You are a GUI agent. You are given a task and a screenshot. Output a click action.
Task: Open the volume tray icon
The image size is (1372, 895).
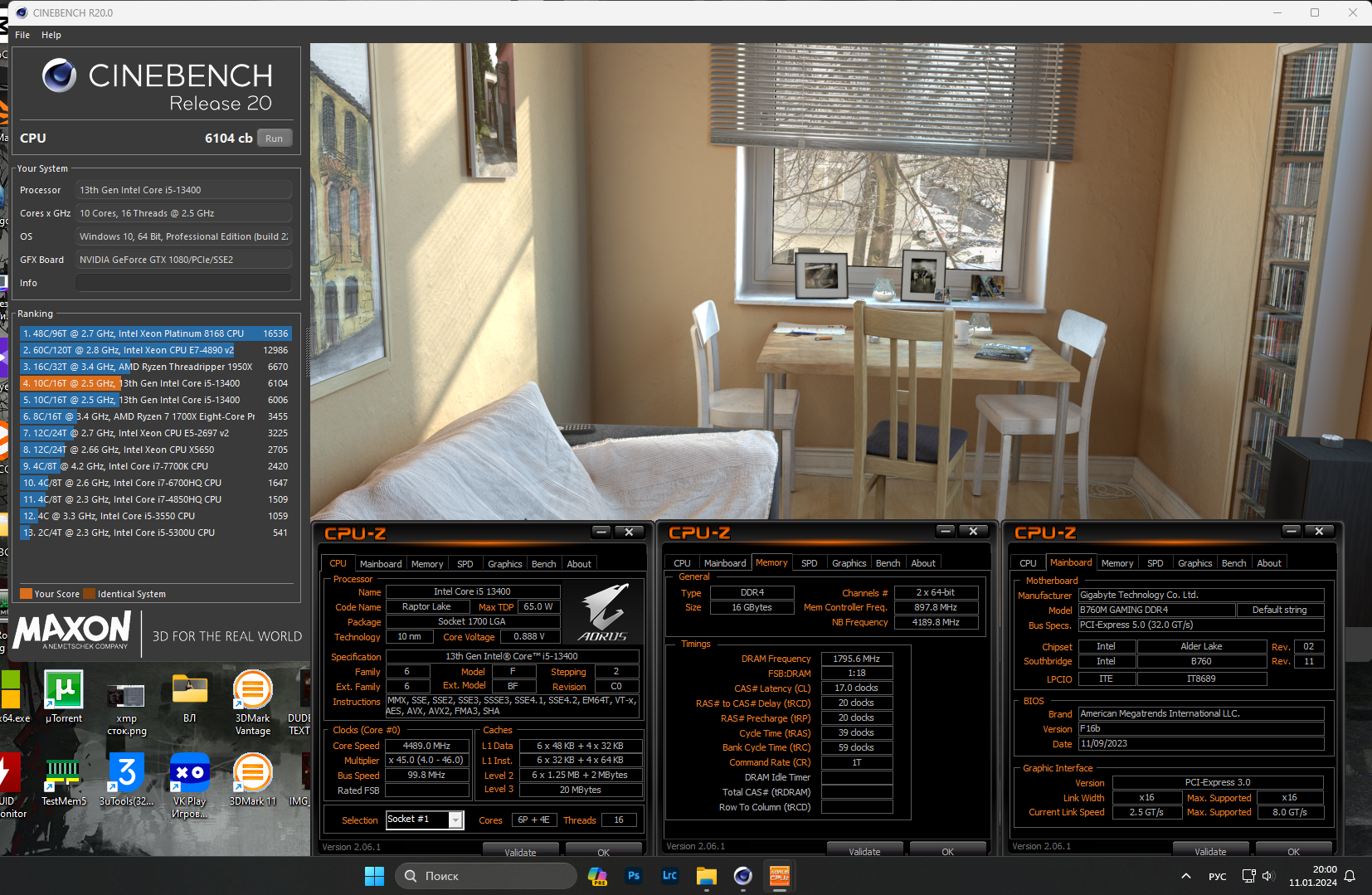point(1267,876)
